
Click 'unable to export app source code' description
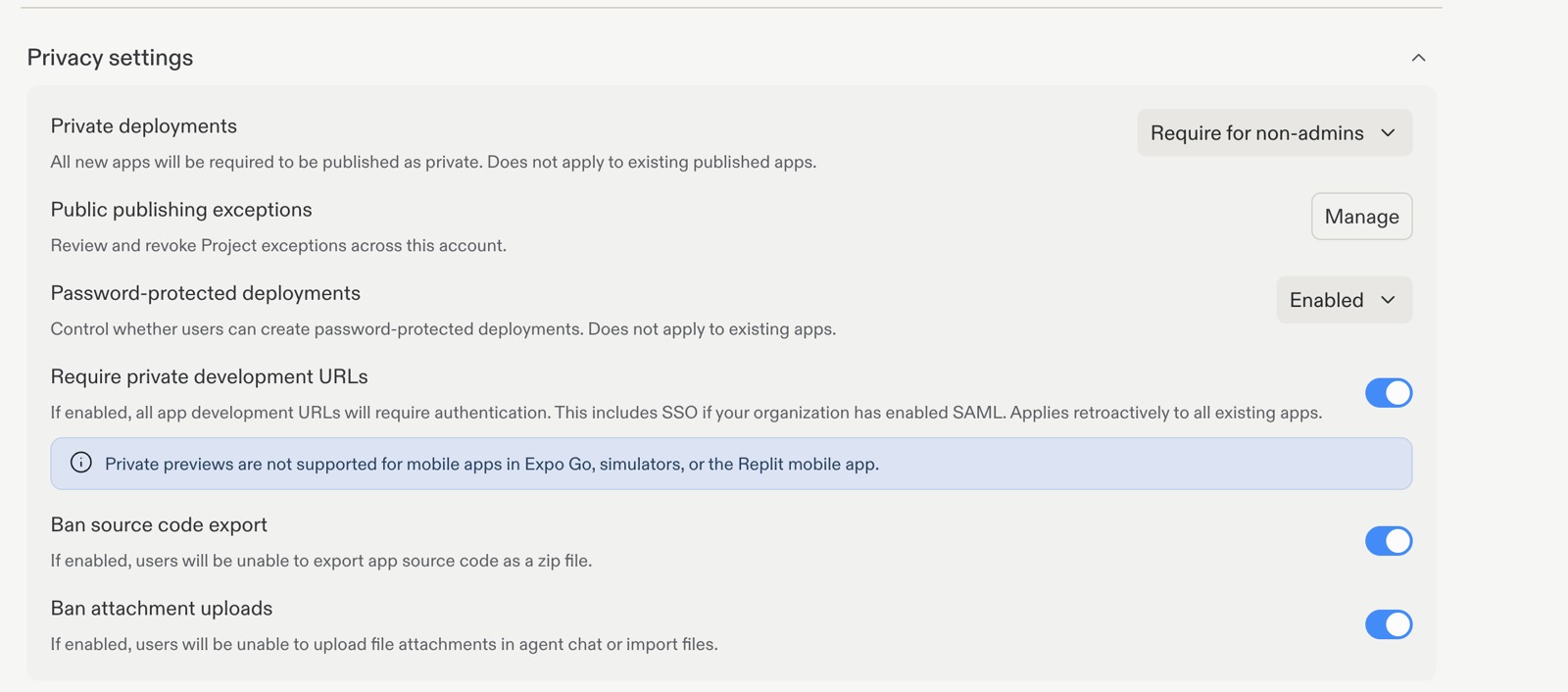pyautogui.click(x=321, y=561)
